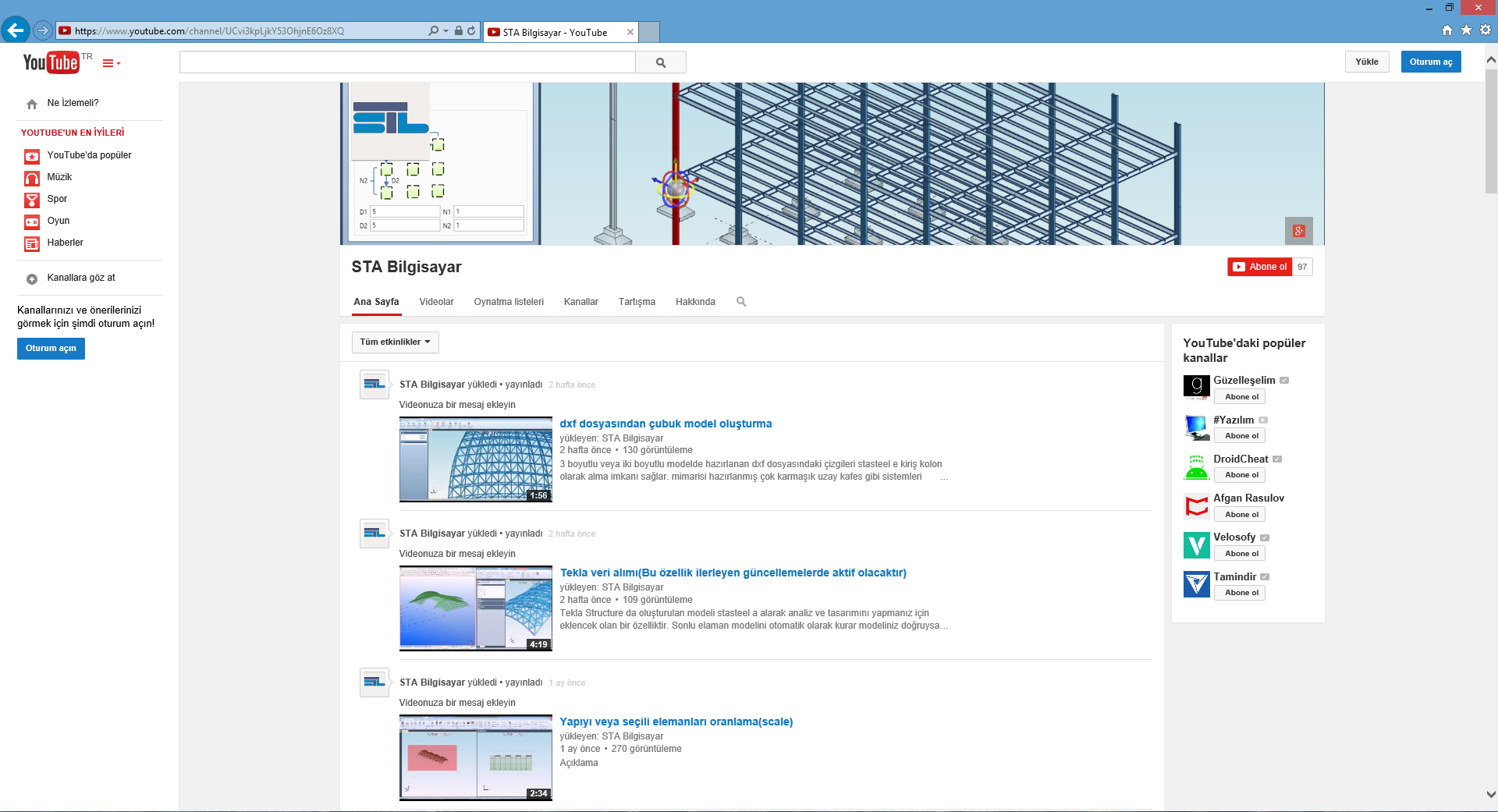Click the Yükle button

pos(1367,62)
